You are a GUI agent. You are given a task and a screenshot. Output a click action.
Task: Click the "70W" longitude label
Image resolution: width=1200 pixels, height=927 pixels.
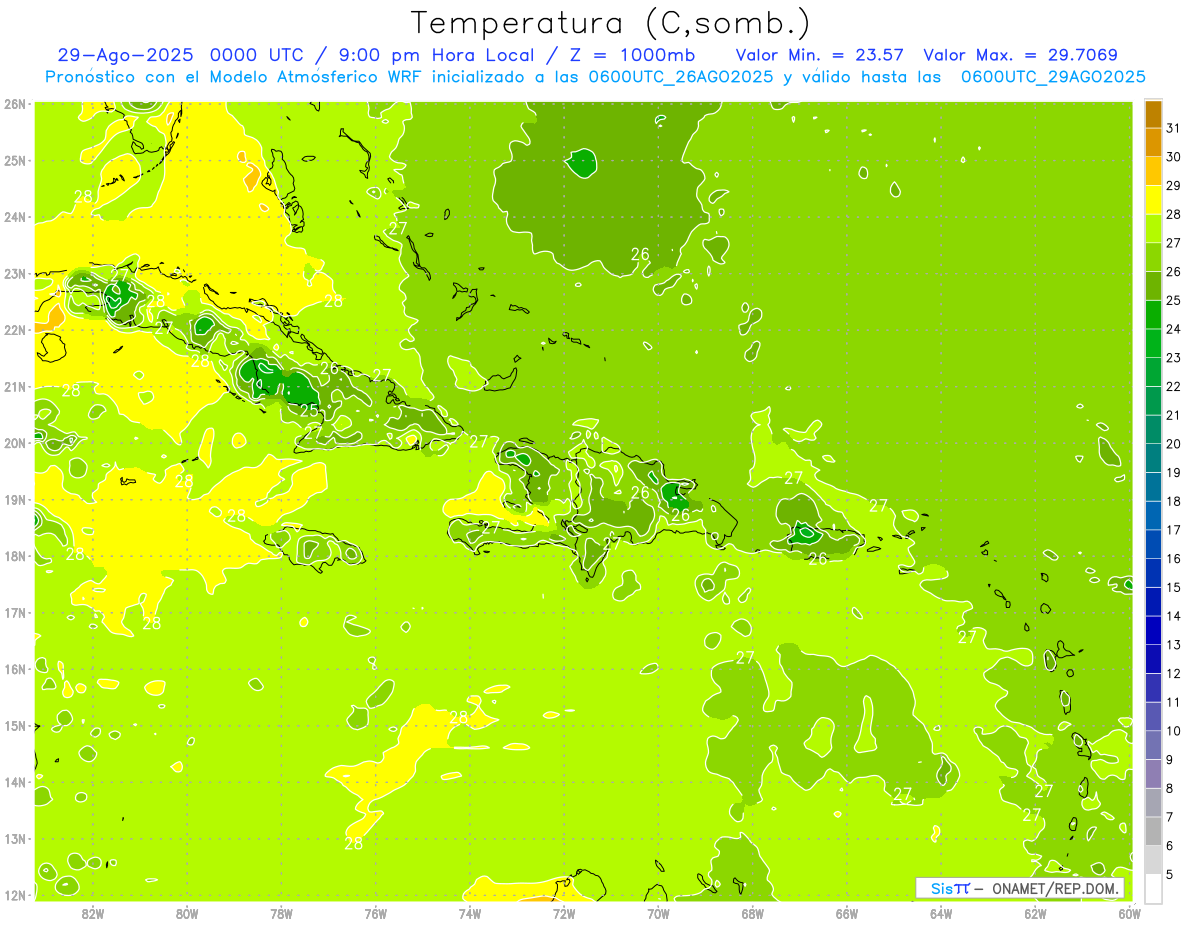(x=658, y=912)
